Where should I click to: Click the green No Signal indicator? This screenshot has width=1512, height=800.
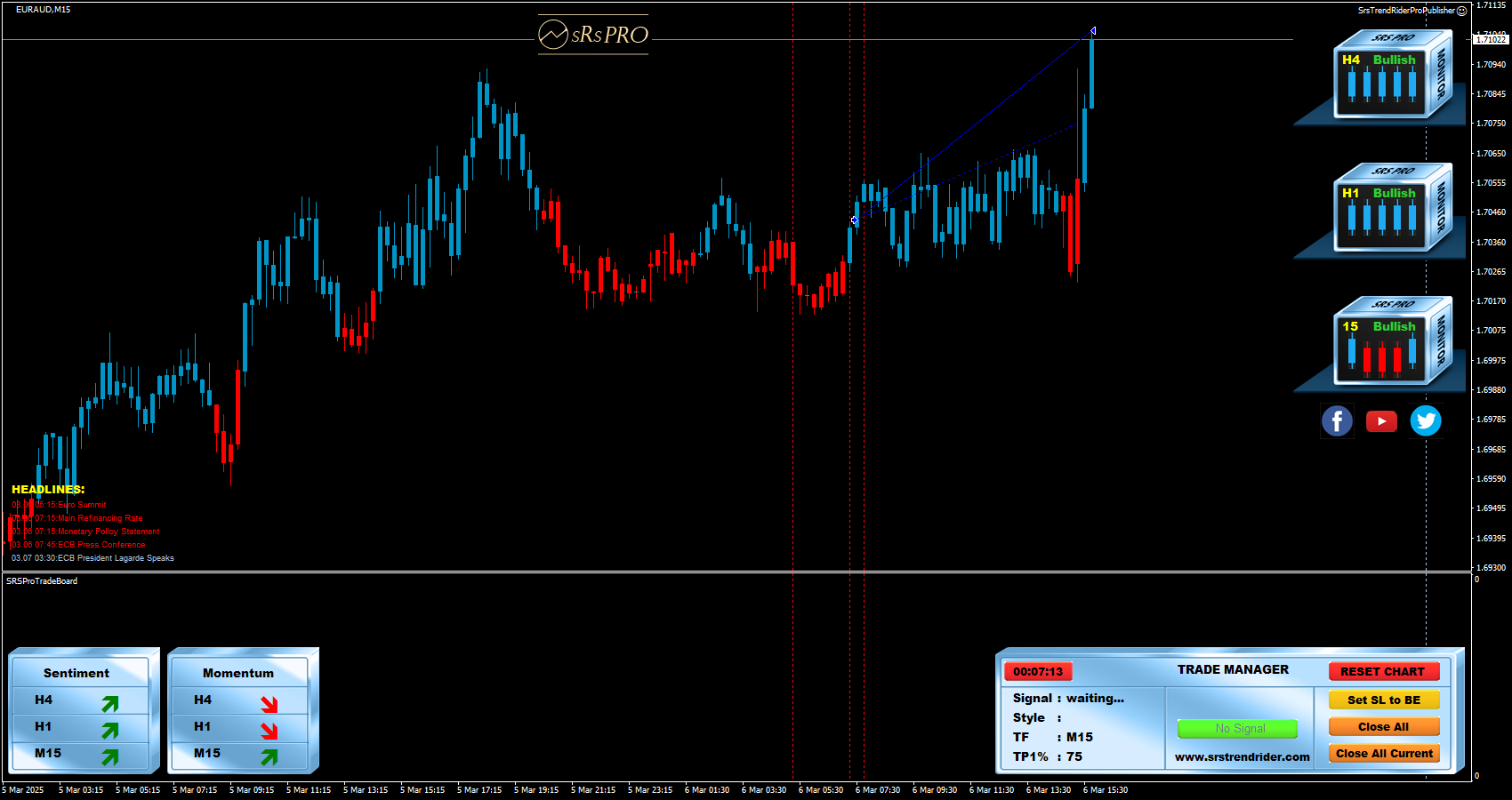[1237, 729]
